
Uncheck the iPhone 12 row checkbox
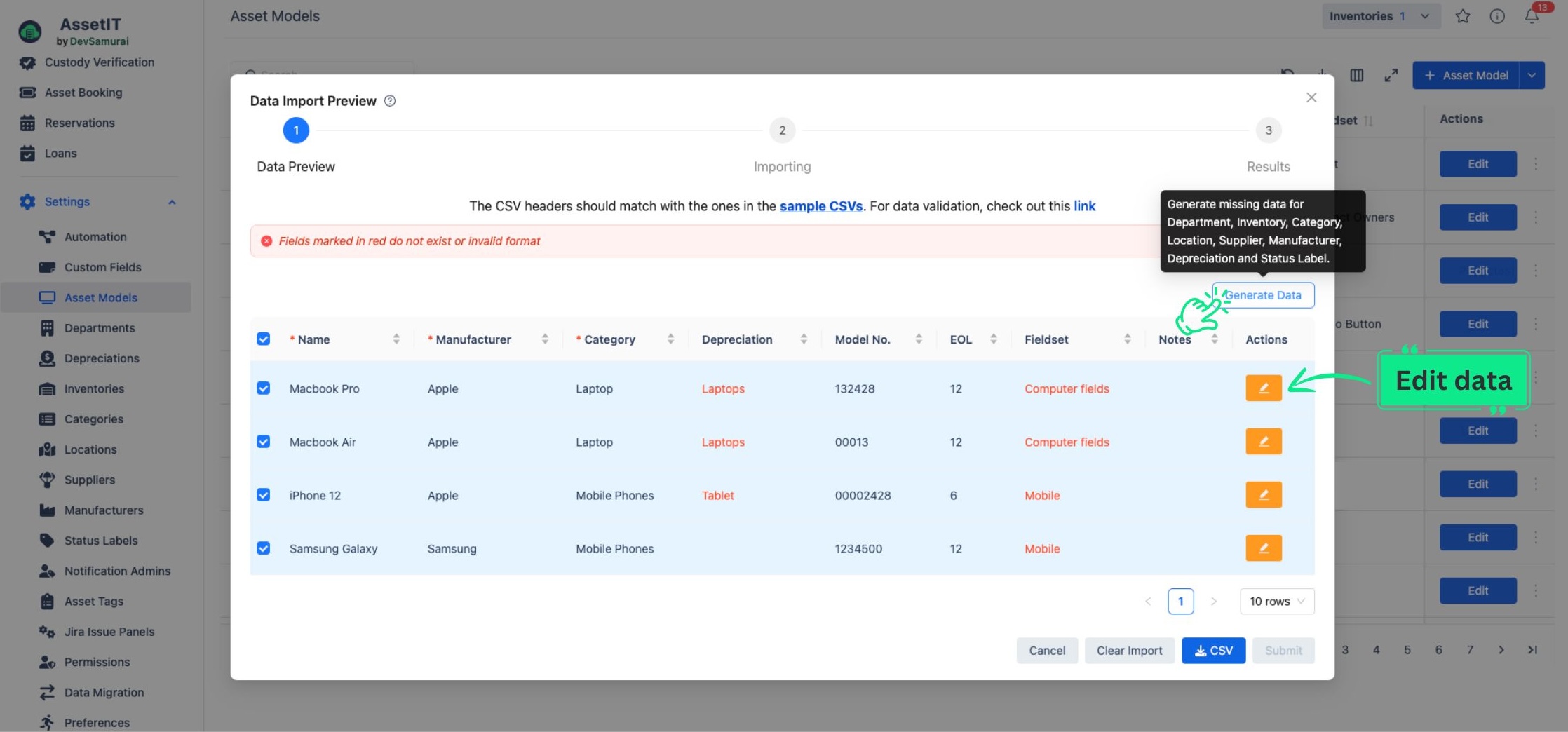click(264, 495)
